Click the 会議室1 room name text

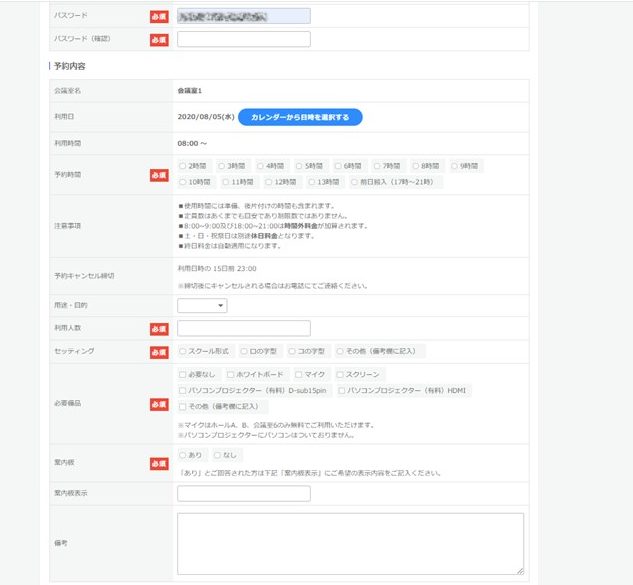click(189, 91)
